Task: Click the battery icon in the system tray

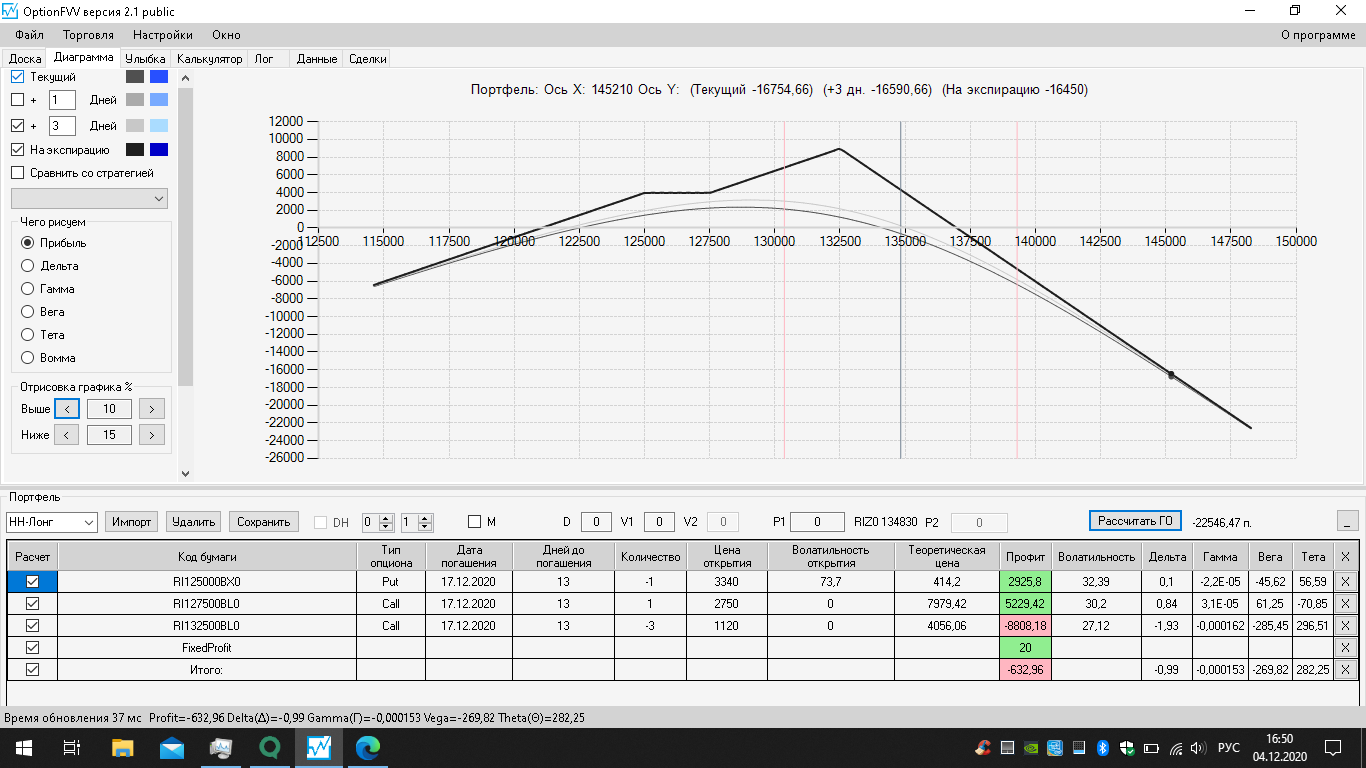Action: click(1152, 748)
